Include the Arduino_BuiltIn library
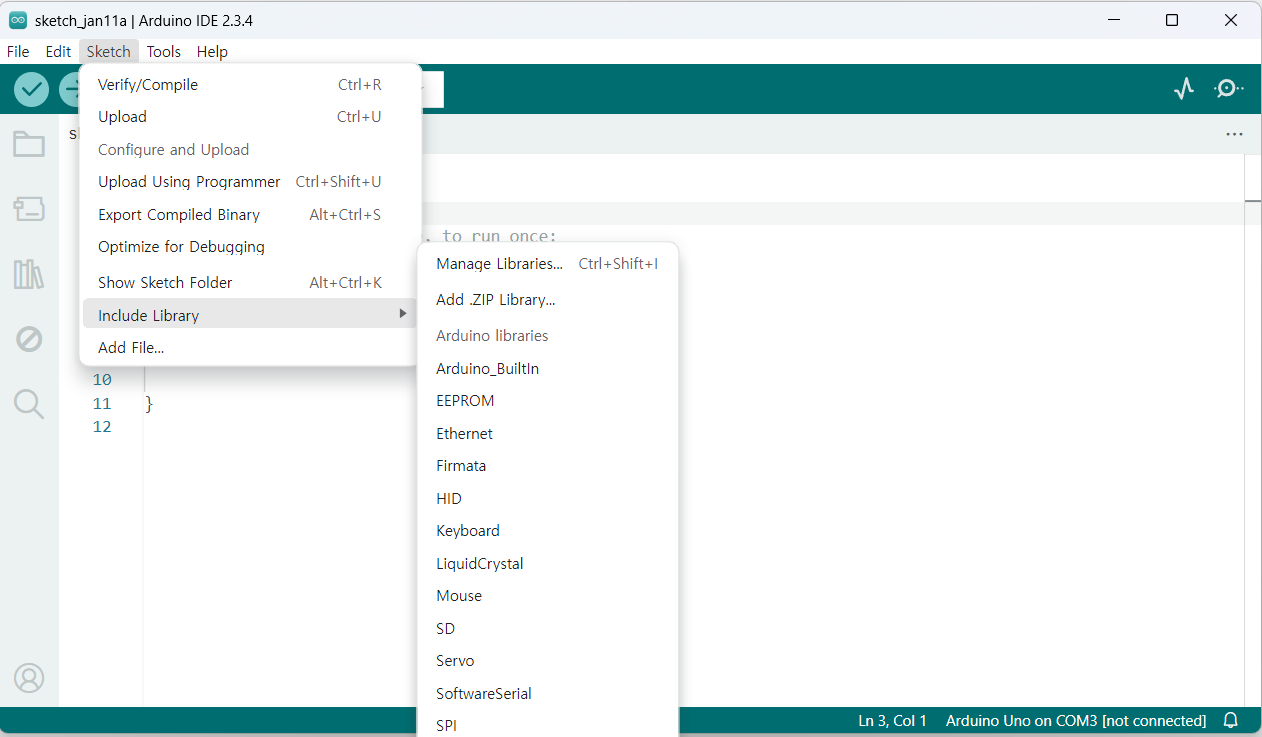This screenshot has width=1262, height=737. [x=547, y=369]
